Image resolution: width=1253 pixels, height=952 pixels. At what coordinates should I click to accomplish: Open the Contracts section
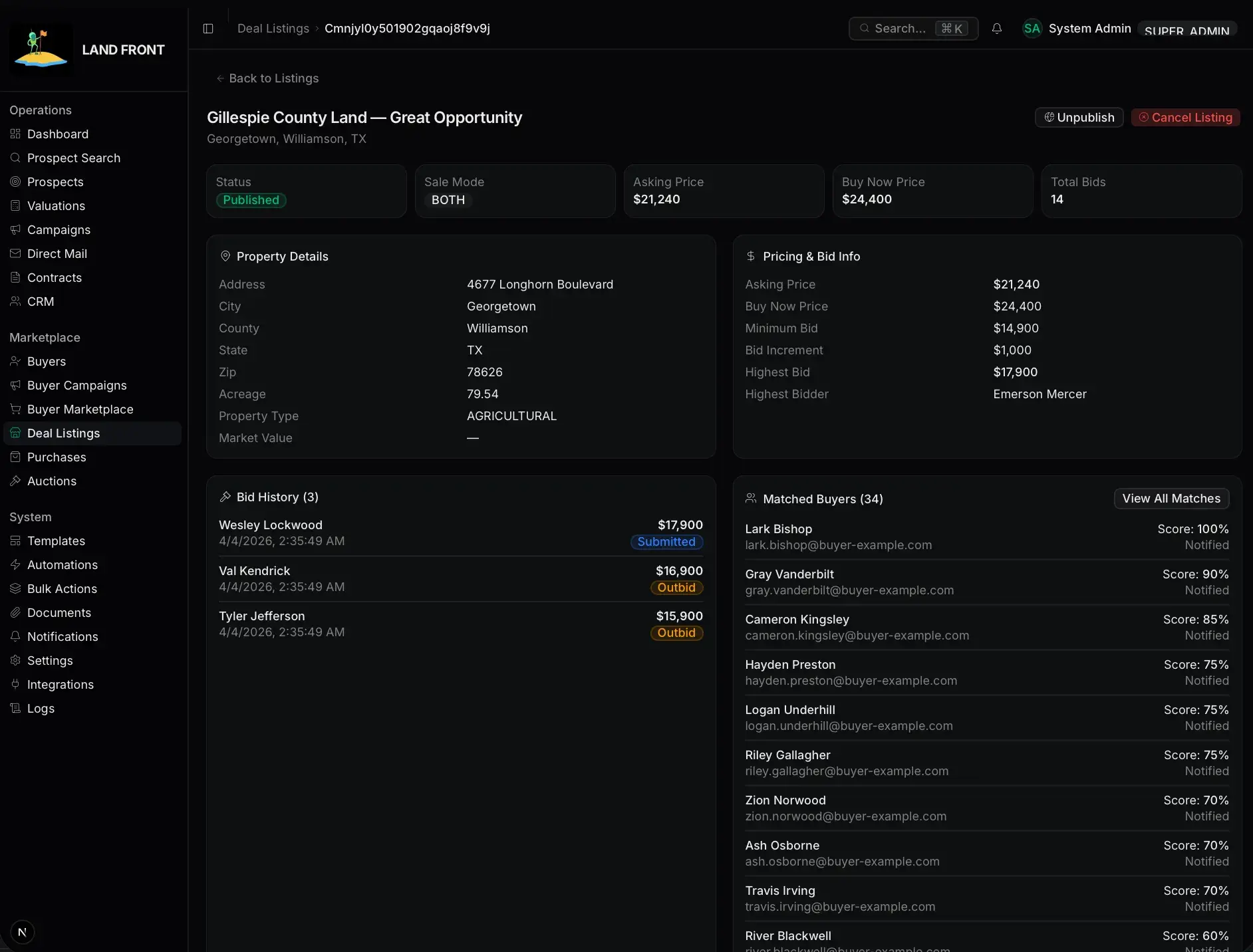tap(92, 277)
